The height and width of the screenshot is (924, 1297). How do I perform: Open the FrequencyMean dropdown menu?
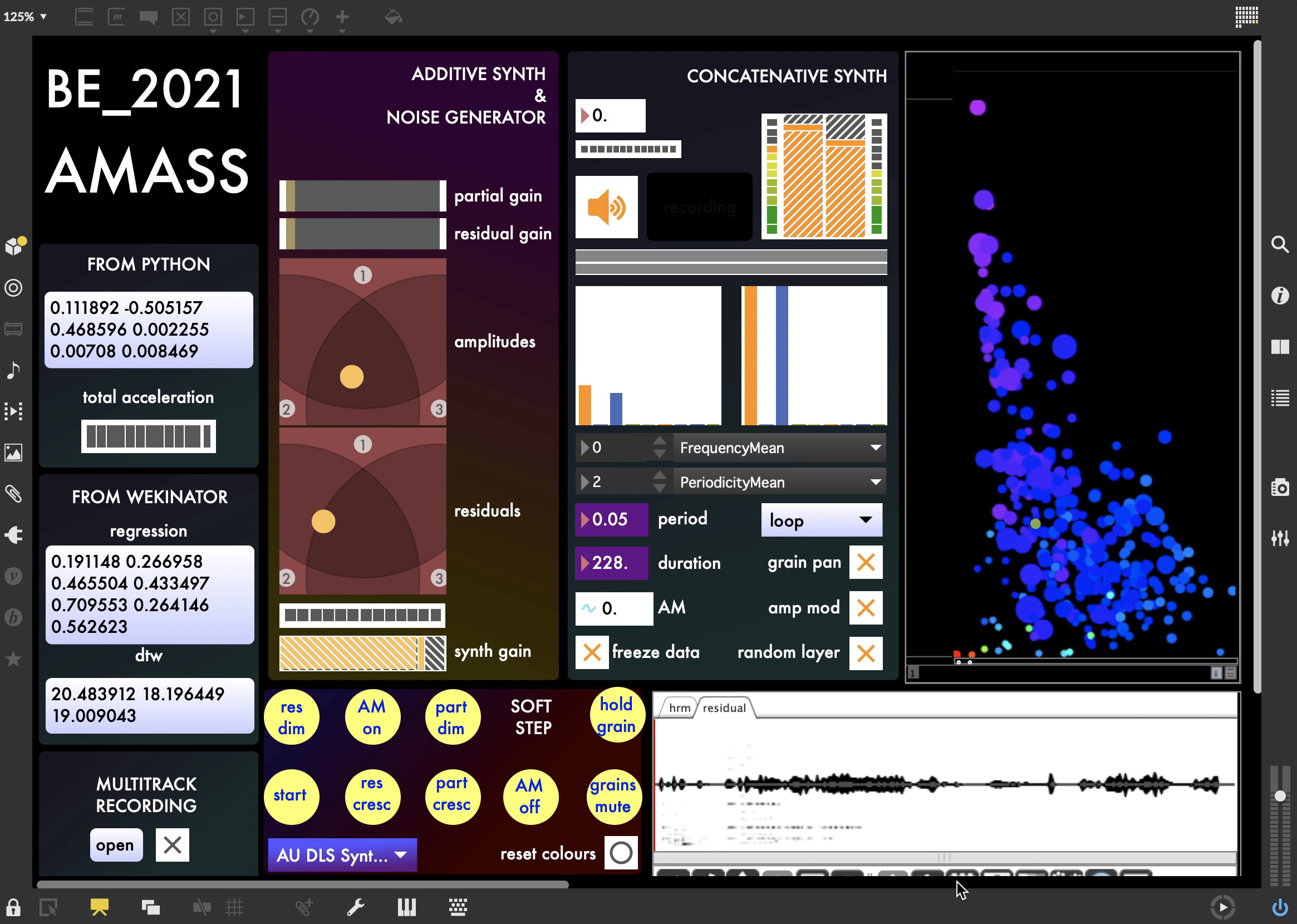(x=779, y=448)
